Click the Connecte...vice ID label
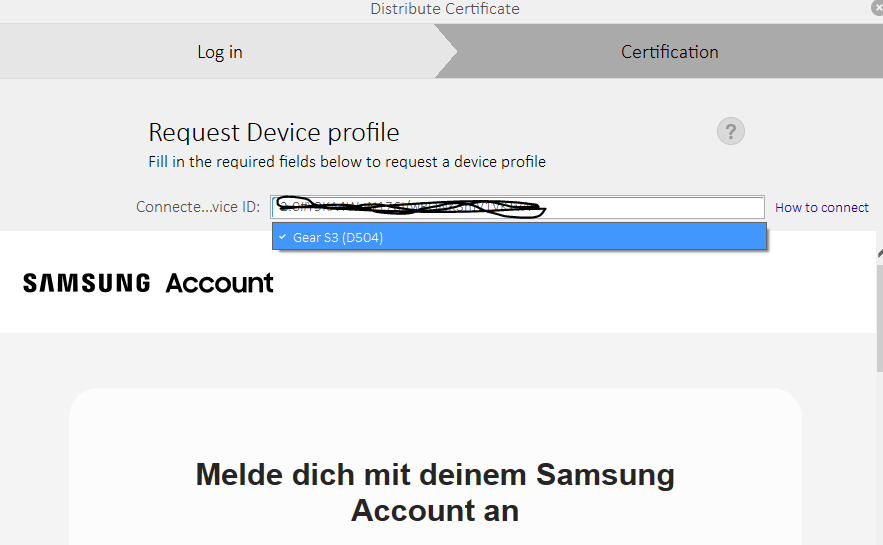883x545 pixels. [198, 208]
